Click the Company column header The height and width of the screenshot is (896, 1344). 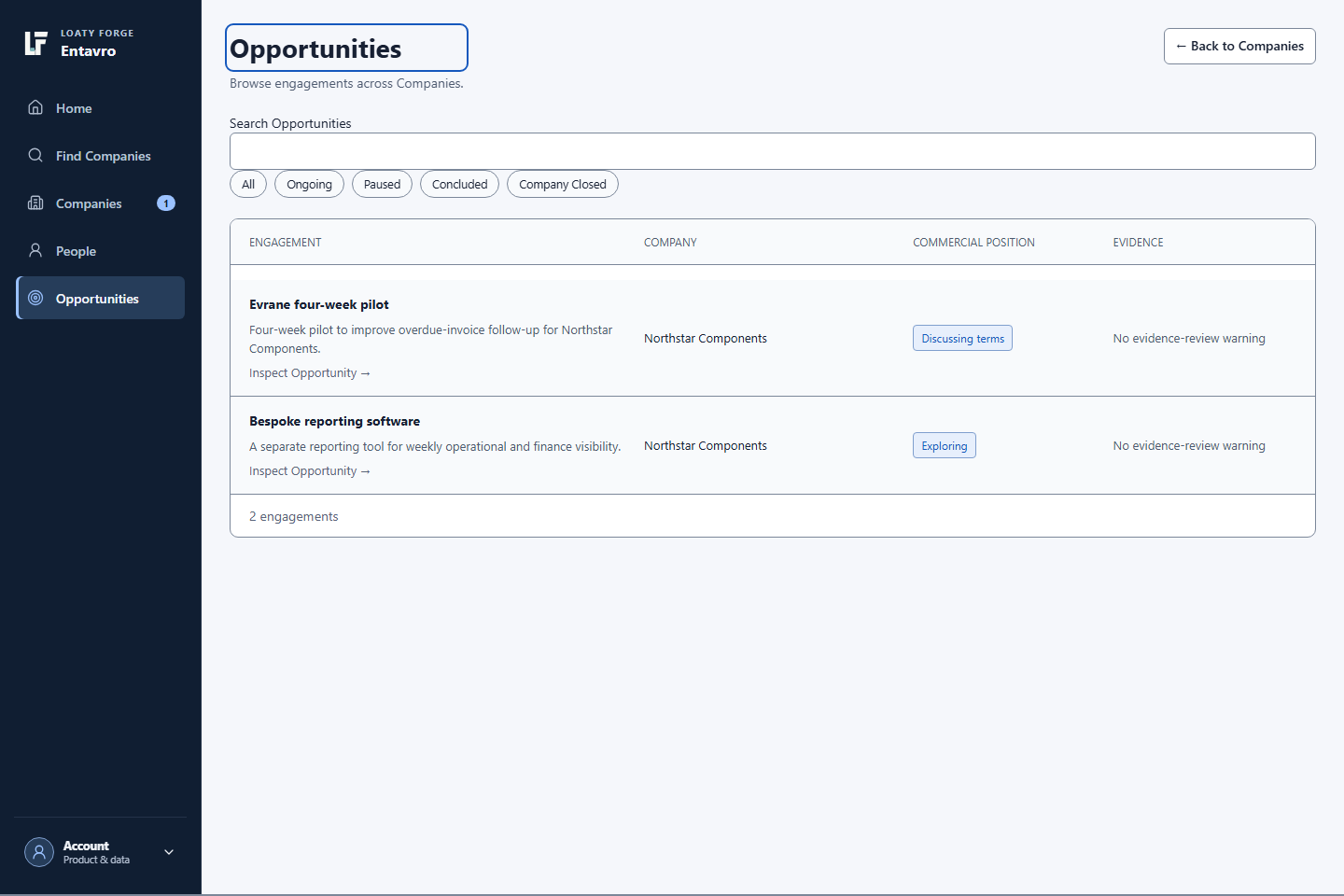[x=670, y=242]
